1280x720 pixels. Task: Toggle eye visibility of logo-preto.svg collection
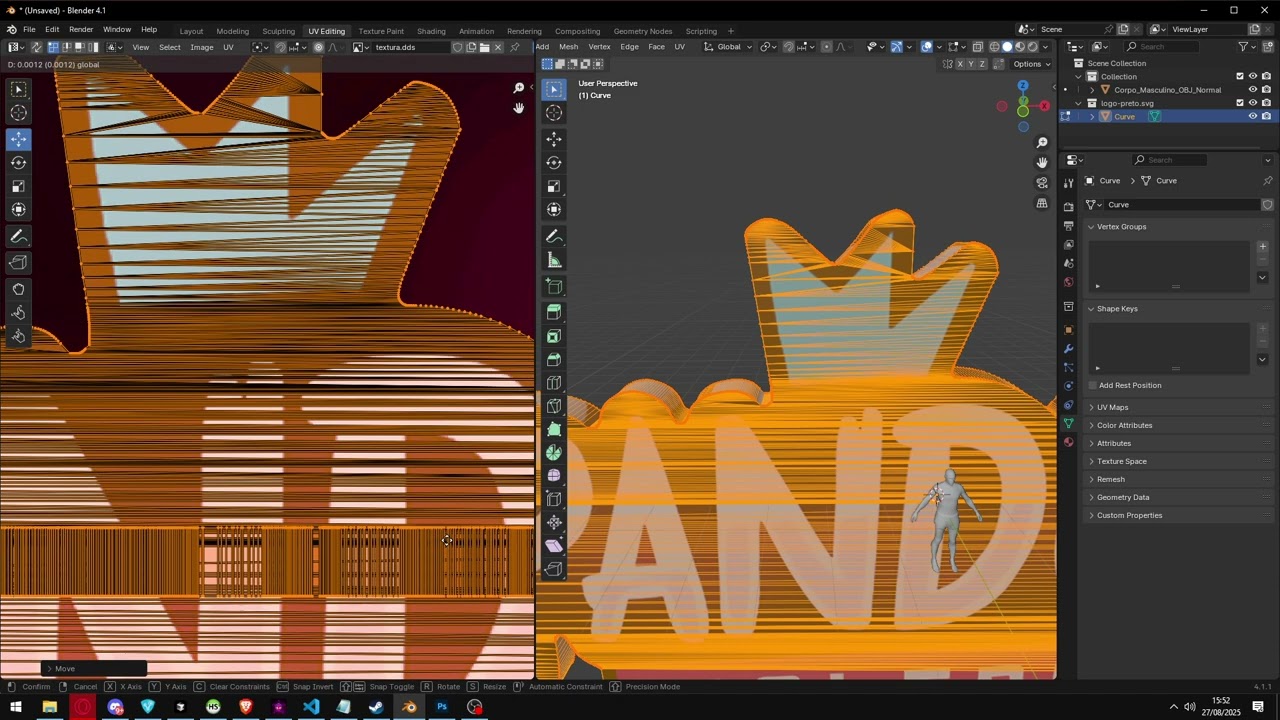pyautogui.click(x=1252, y=103)
